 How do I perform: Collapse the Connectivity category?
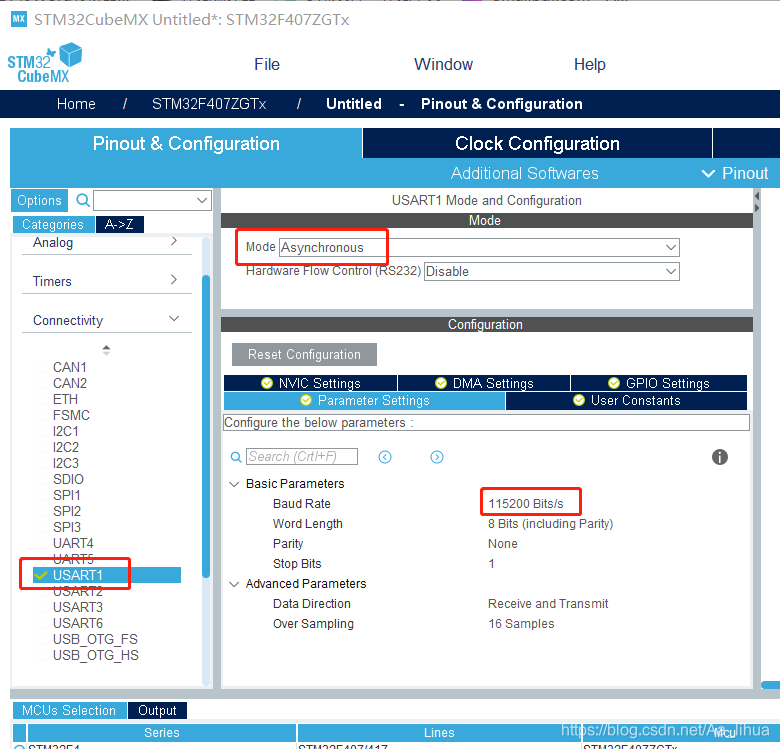point(106,320)
